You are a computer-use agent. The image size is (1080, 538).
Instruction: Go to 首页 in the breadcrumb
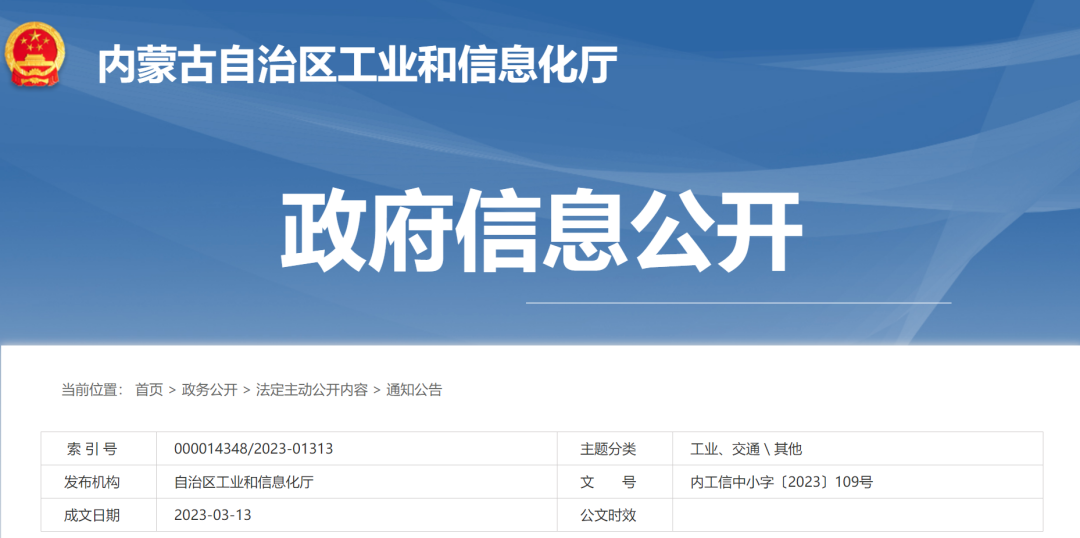click(x=149, y=390)
